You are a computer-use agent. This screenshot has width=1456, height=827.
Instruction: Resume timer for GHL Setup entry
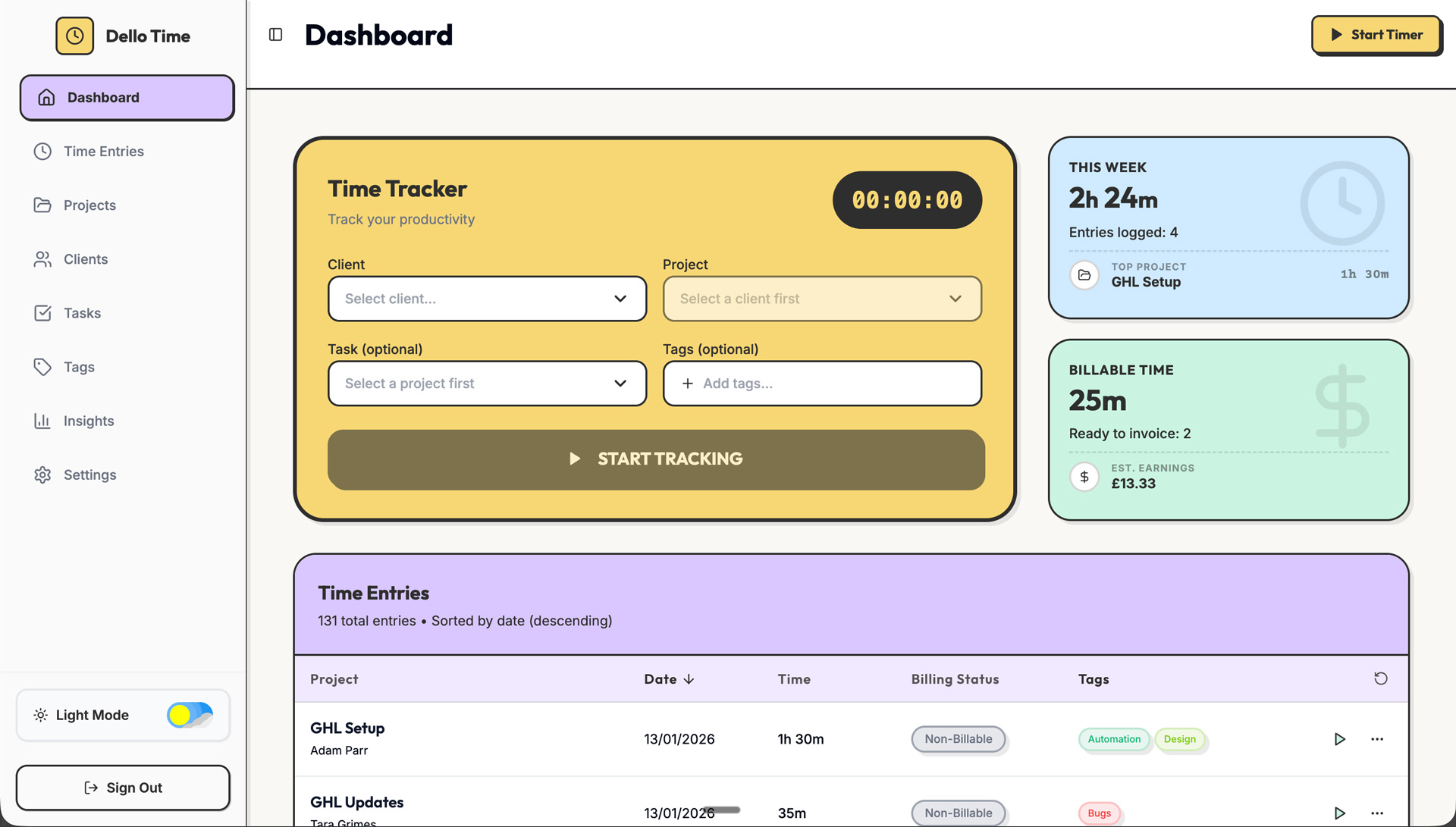point(1339,739)
